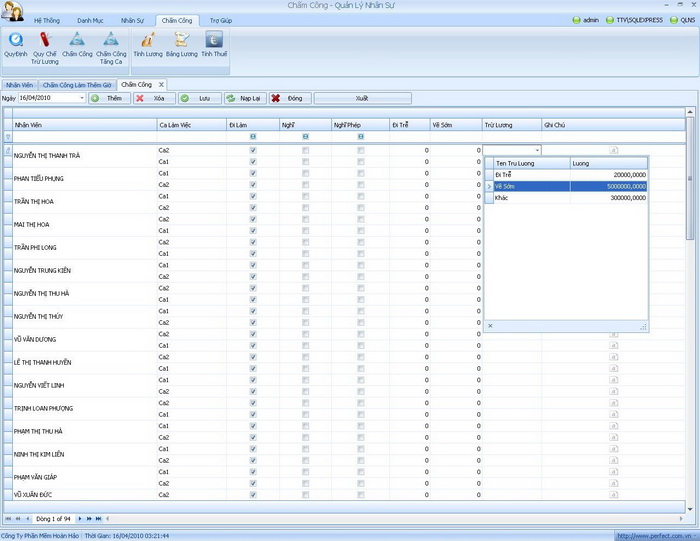Open the Danh Mục menu tab
Screen dimensions: 700x541
coord(90,21)
